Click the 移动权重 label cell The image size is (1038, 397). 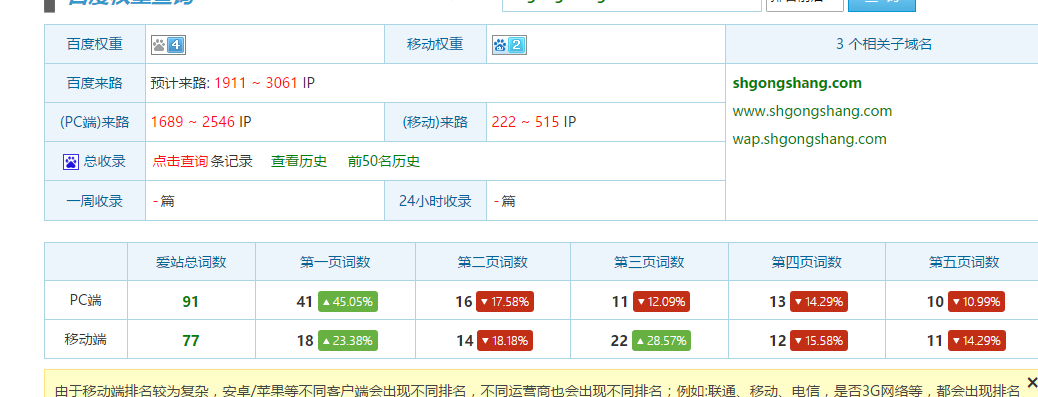435,44
